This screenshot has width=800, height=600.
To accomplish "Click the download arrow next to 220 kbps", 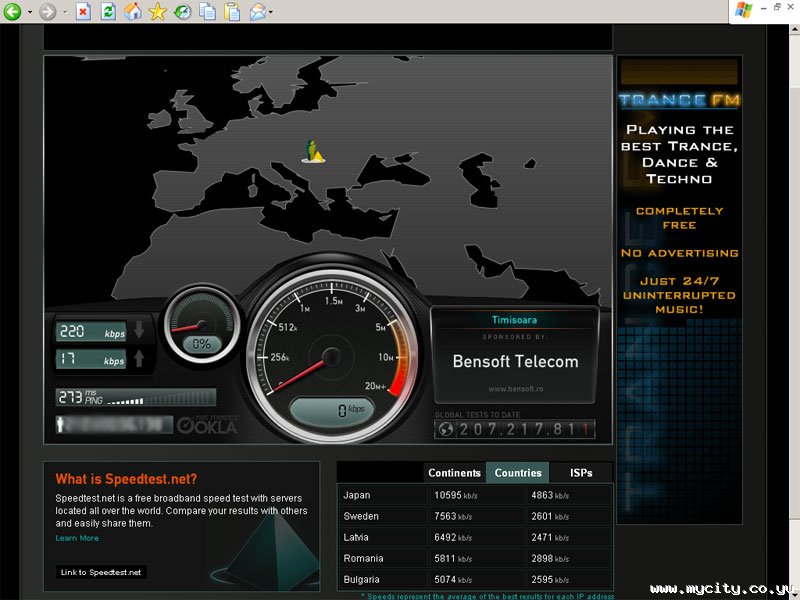I will click(x=139, y=330).
